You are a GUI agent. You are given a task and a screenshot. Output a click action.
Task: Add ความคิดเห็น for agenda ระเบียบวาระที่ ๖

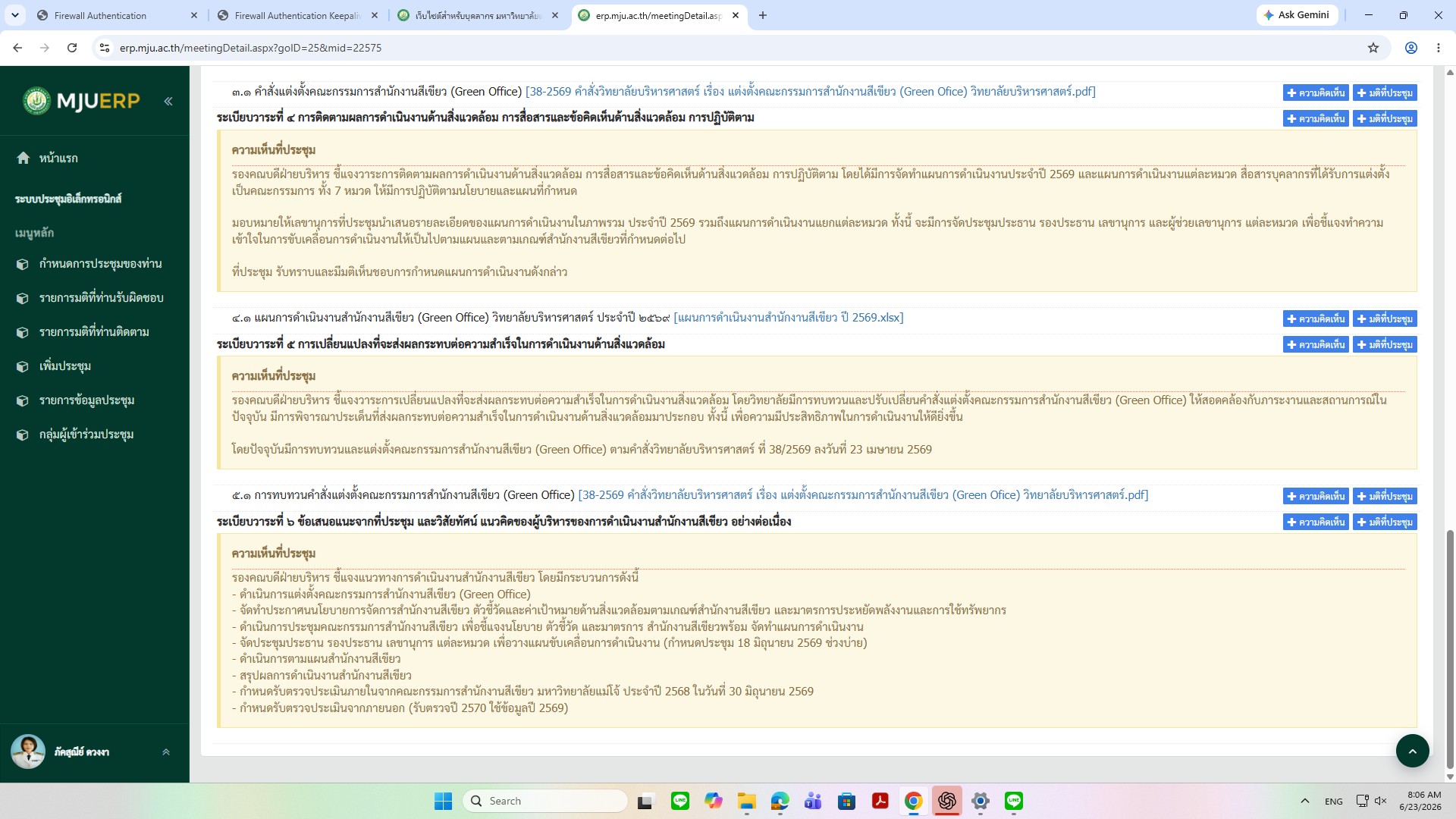pos(1316,522)
